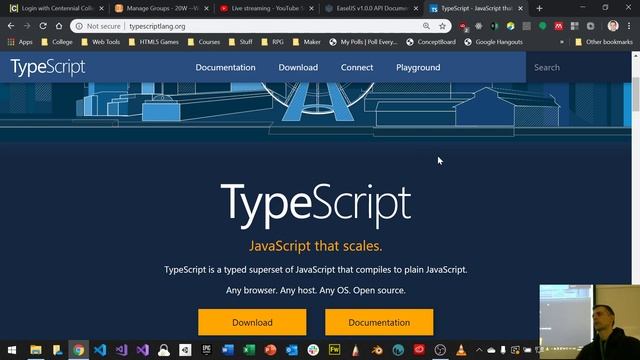Open Outlook from the taskbar
Viewport: 640px width, 360px height.
292,350
